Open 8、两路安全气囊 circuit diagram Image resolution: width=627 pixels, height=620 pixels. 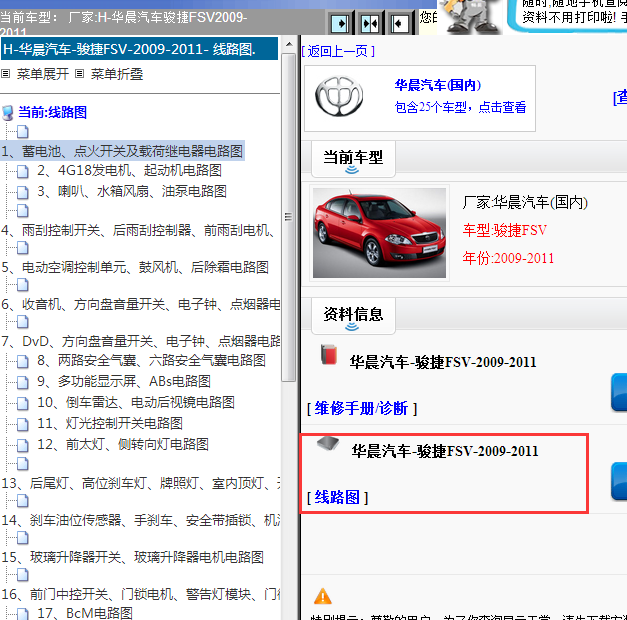click(152, 361)
